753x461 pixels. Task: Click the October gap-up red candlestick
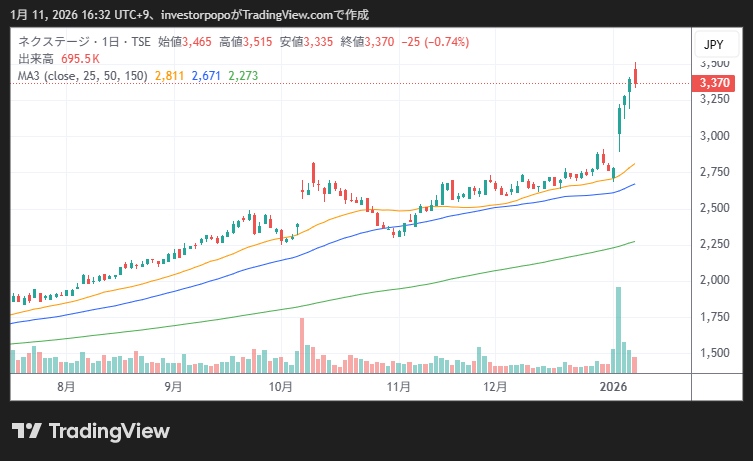point(314,174)
